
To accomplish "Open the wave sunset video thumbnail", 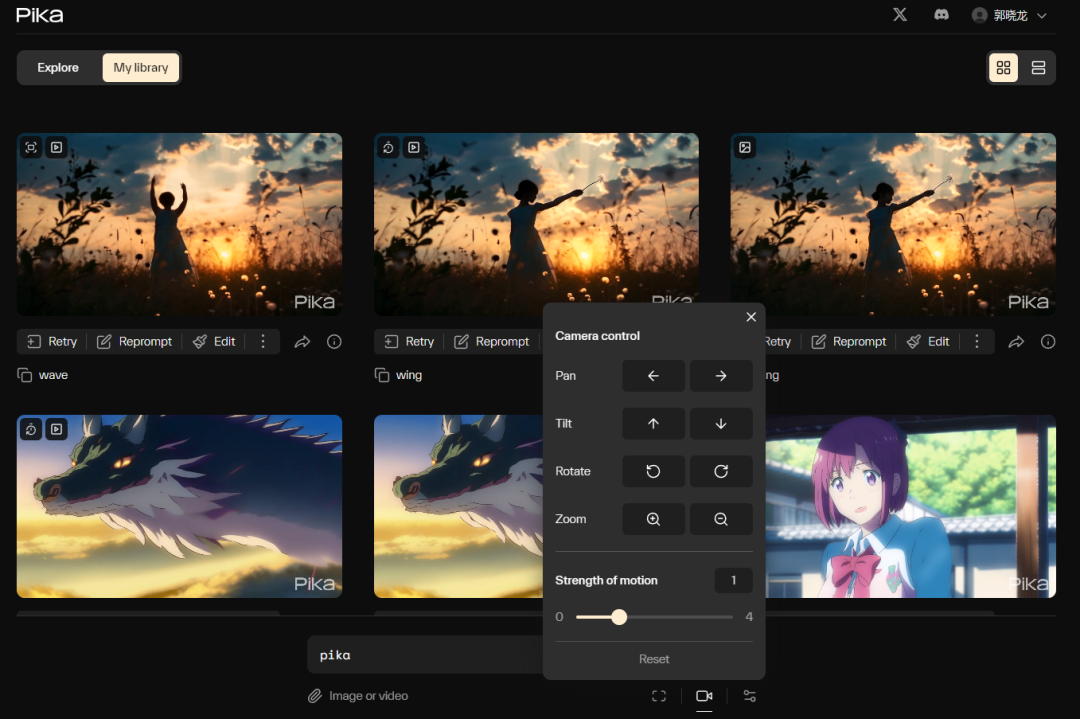I will pyautogui.click(x=179, y=225).
